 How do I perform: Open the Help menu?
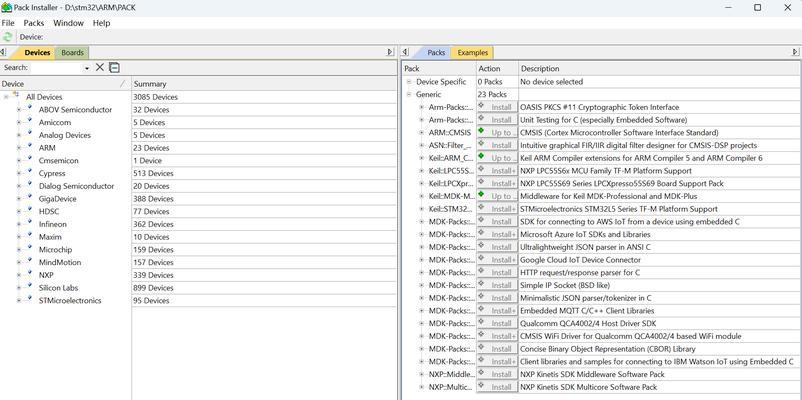101,23
